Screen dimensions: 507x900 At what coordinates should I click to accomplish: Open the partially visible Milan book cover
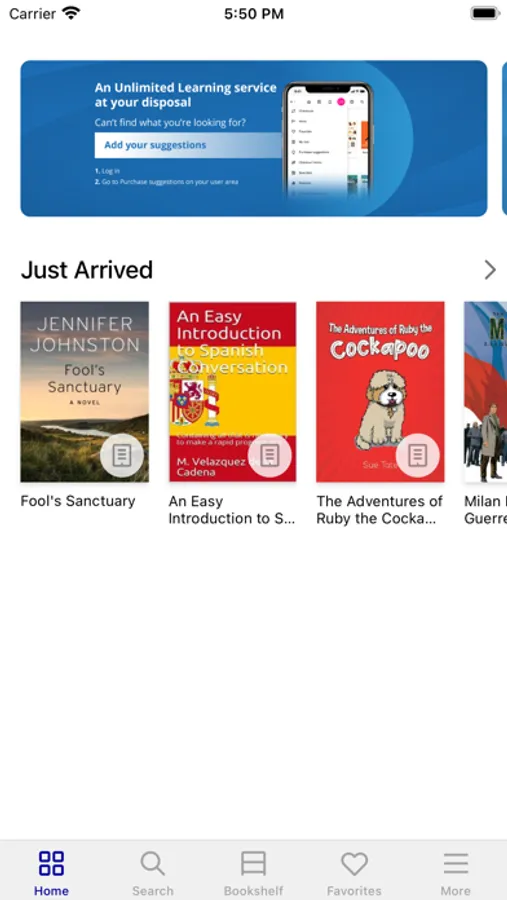tap(486, 391)
